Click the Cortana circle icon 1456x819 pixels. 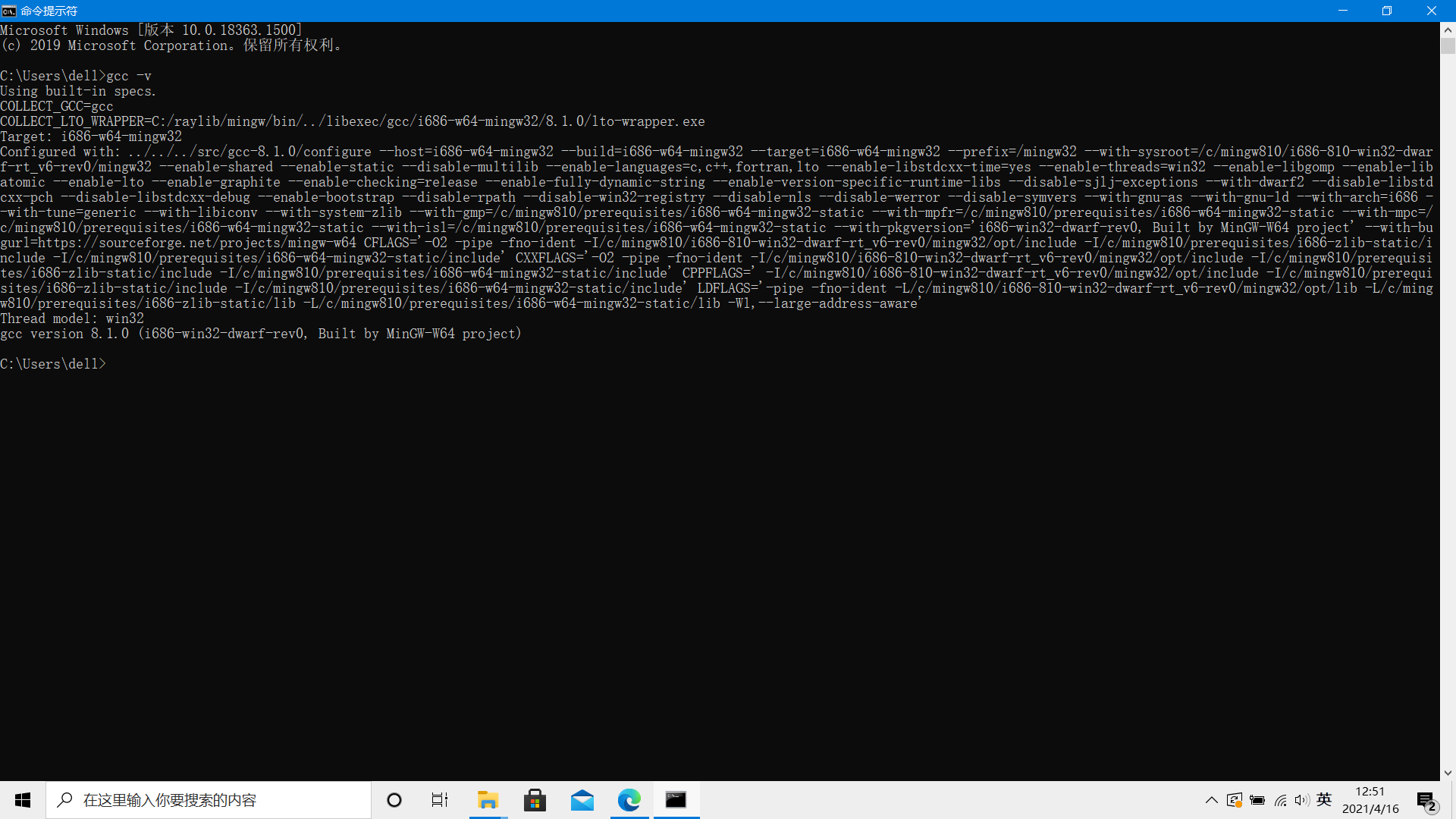(x=394, y=800)
